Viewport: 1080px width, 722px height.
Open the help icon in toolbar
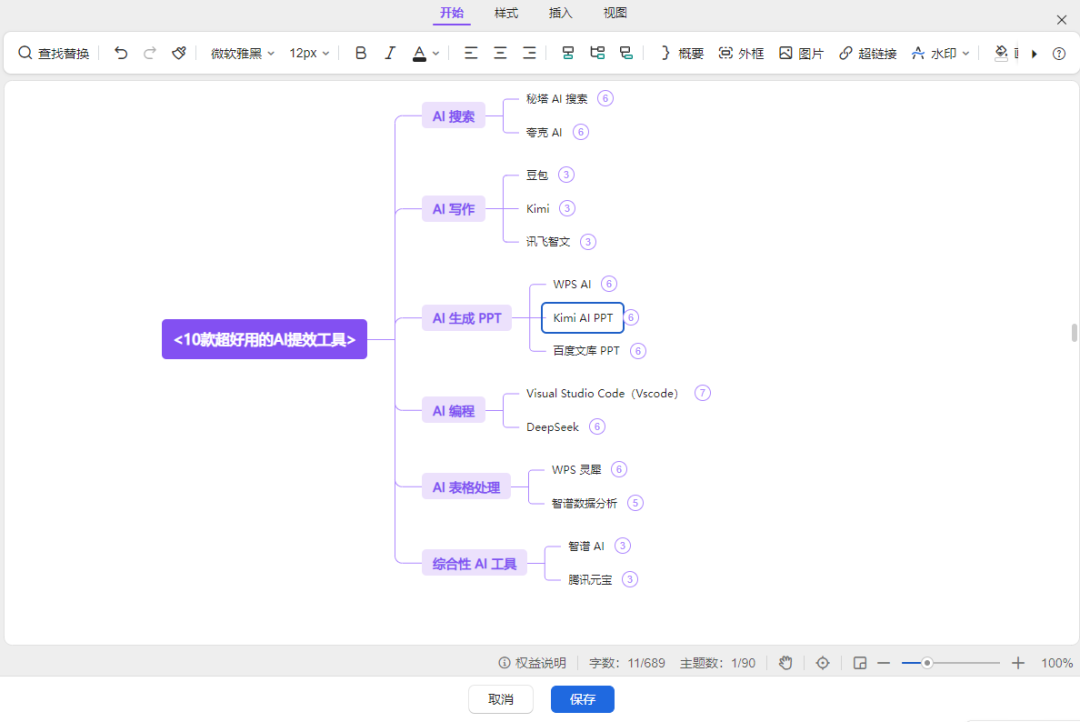pos(1058,53)
